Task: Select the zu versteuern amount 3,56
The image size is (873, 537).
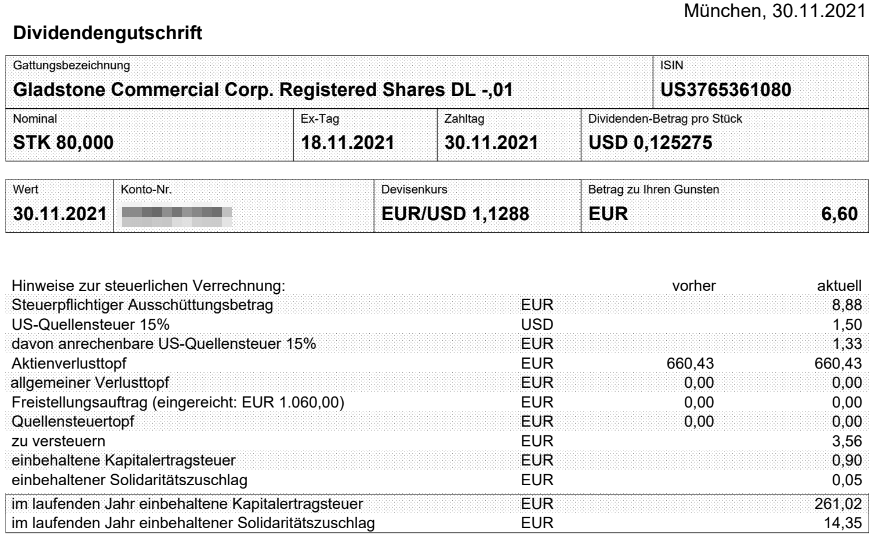Action: [847, 441]
